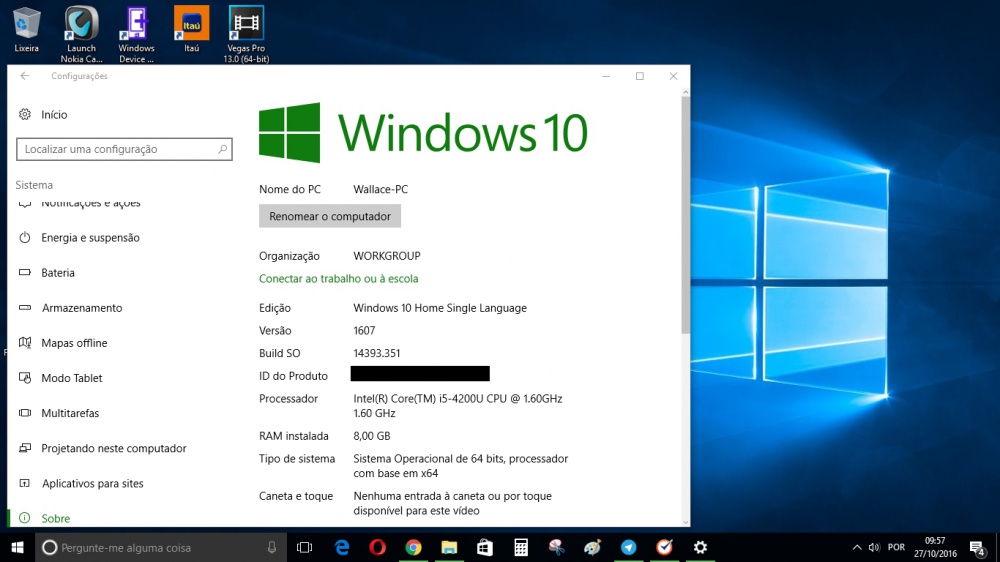Open the checkmark clock app on taskbar
This screenshot has width=1000, height=562.
665,547
